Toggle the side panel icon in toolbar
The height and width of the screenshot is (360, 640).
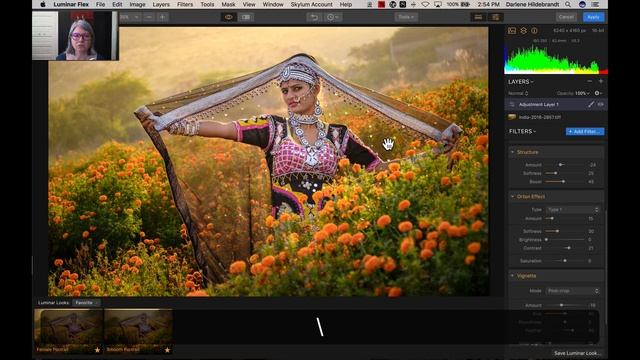496,17
